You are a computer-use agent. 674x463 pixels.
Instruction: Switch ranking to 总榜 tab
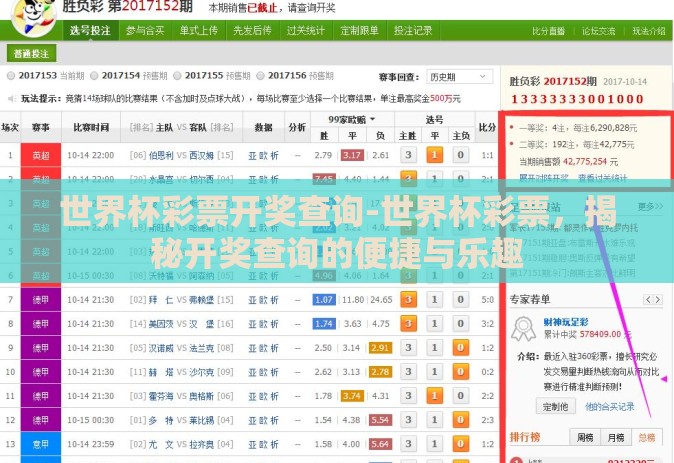[x=647, y=437]
